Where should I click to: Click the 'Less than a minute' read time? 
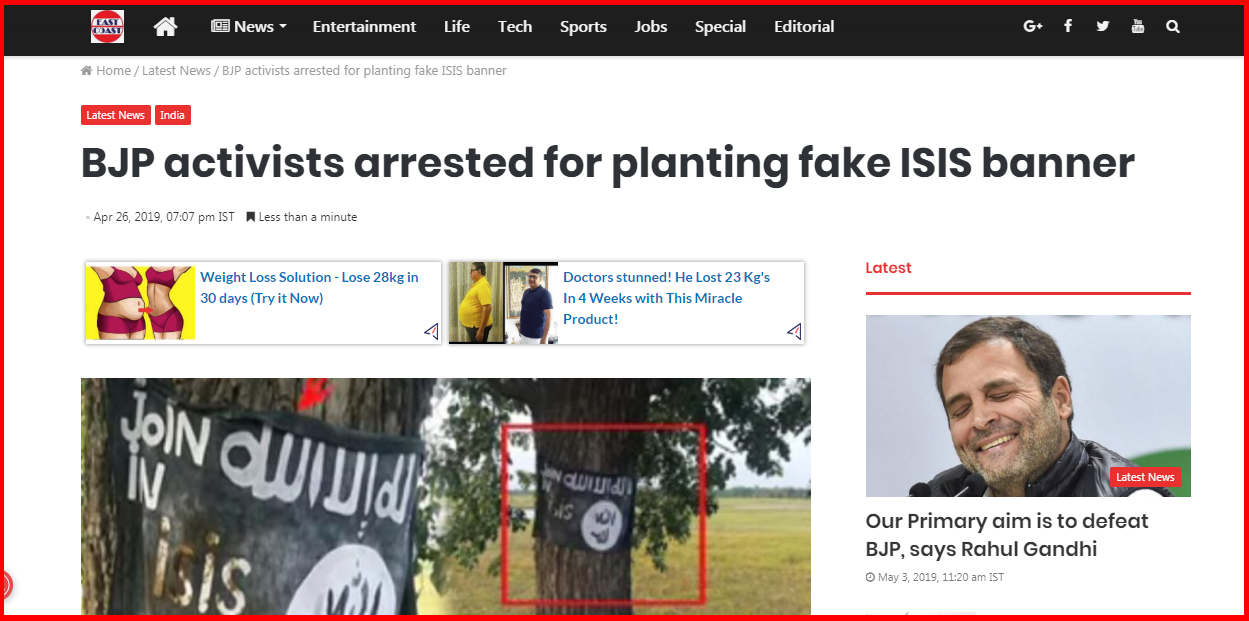[x=301, y=217]
